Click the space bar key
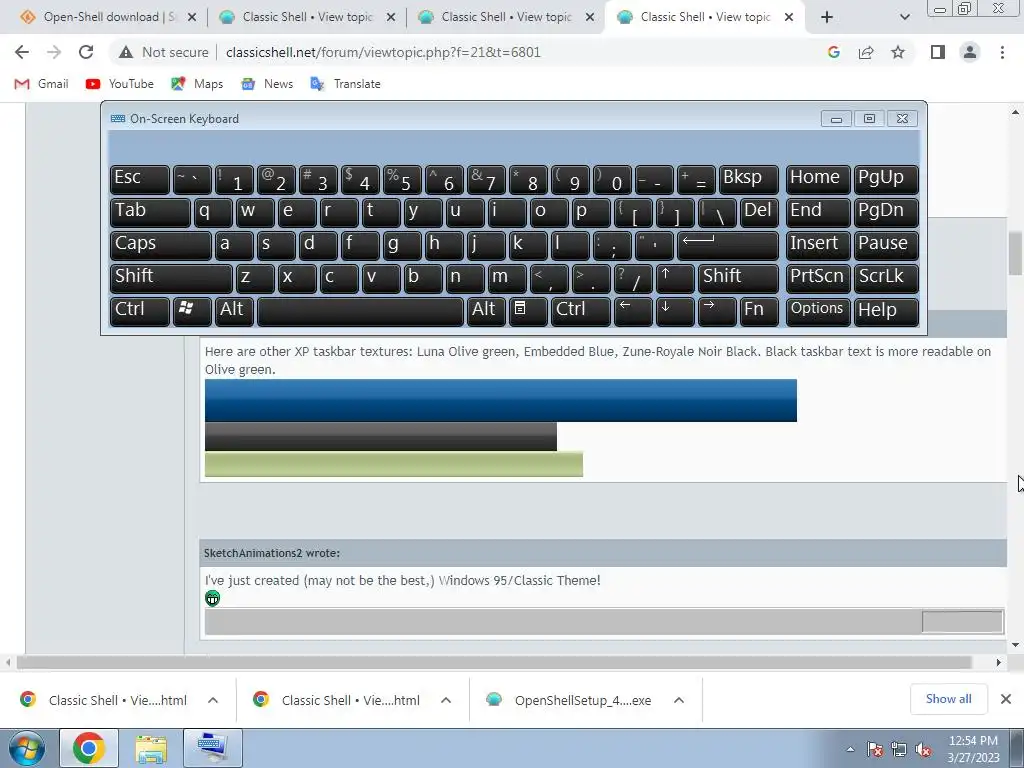The image size is (1024, 768). click(360, 311)
